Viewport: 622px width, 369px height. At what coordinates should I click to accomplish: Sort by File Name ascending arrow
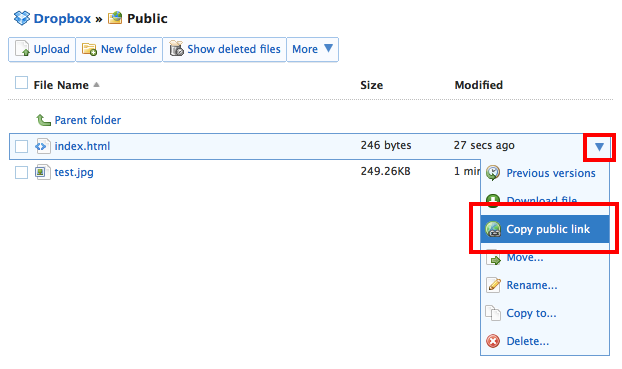click(96, 85)
